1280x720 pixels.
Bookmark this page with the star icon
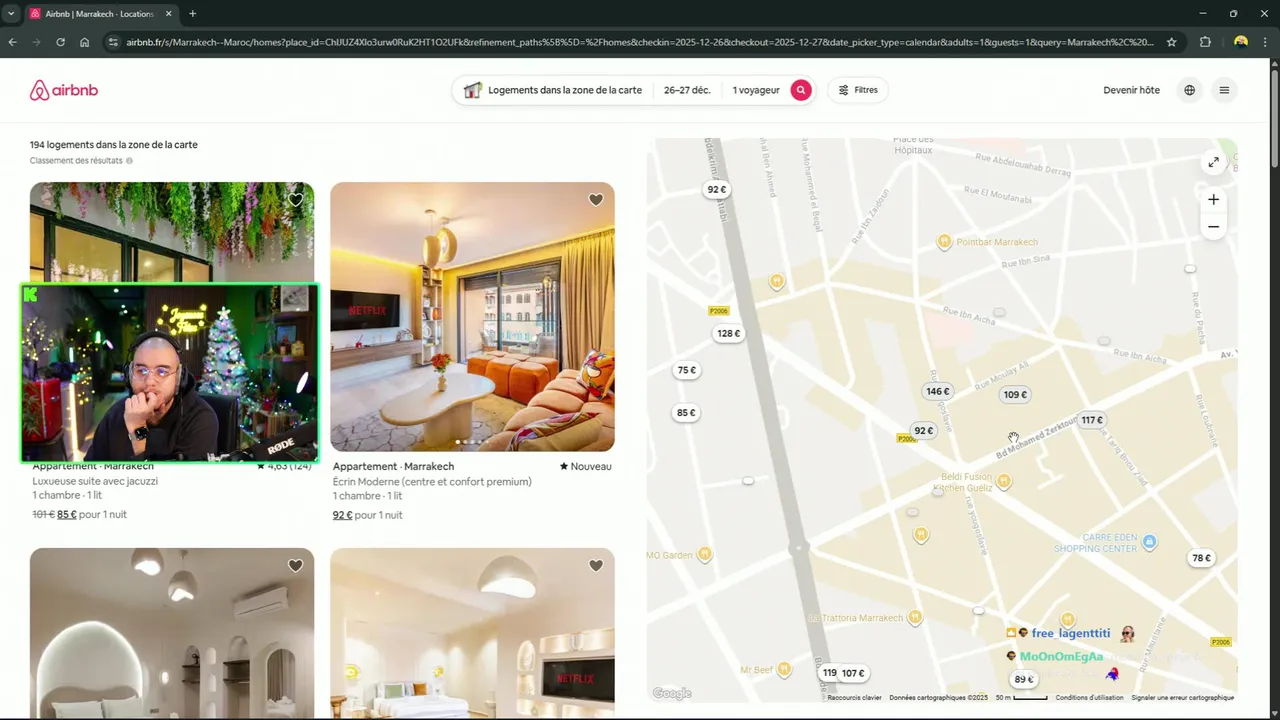[1172, 42]
